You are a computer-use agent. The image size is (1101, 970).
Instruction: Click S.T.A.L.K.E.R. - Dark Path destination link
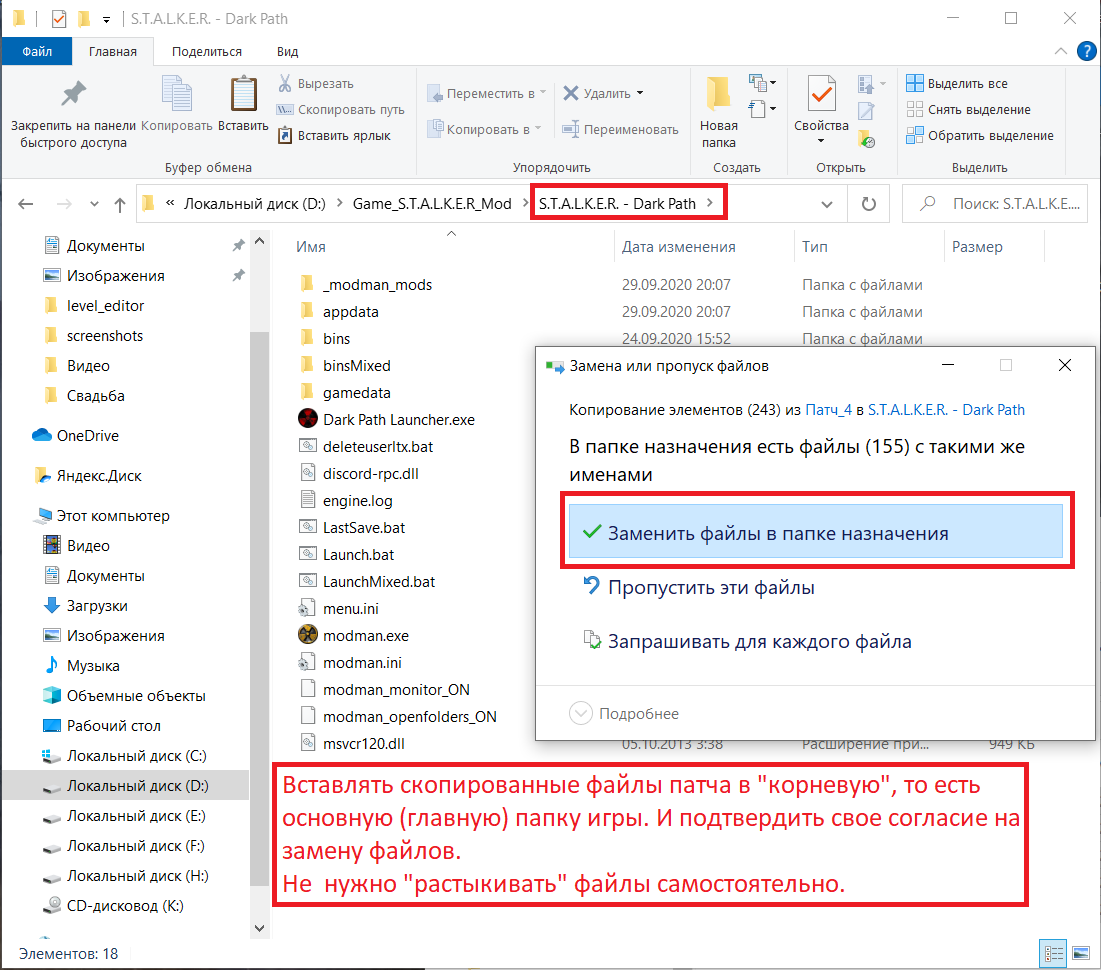(x=946, y=409)
